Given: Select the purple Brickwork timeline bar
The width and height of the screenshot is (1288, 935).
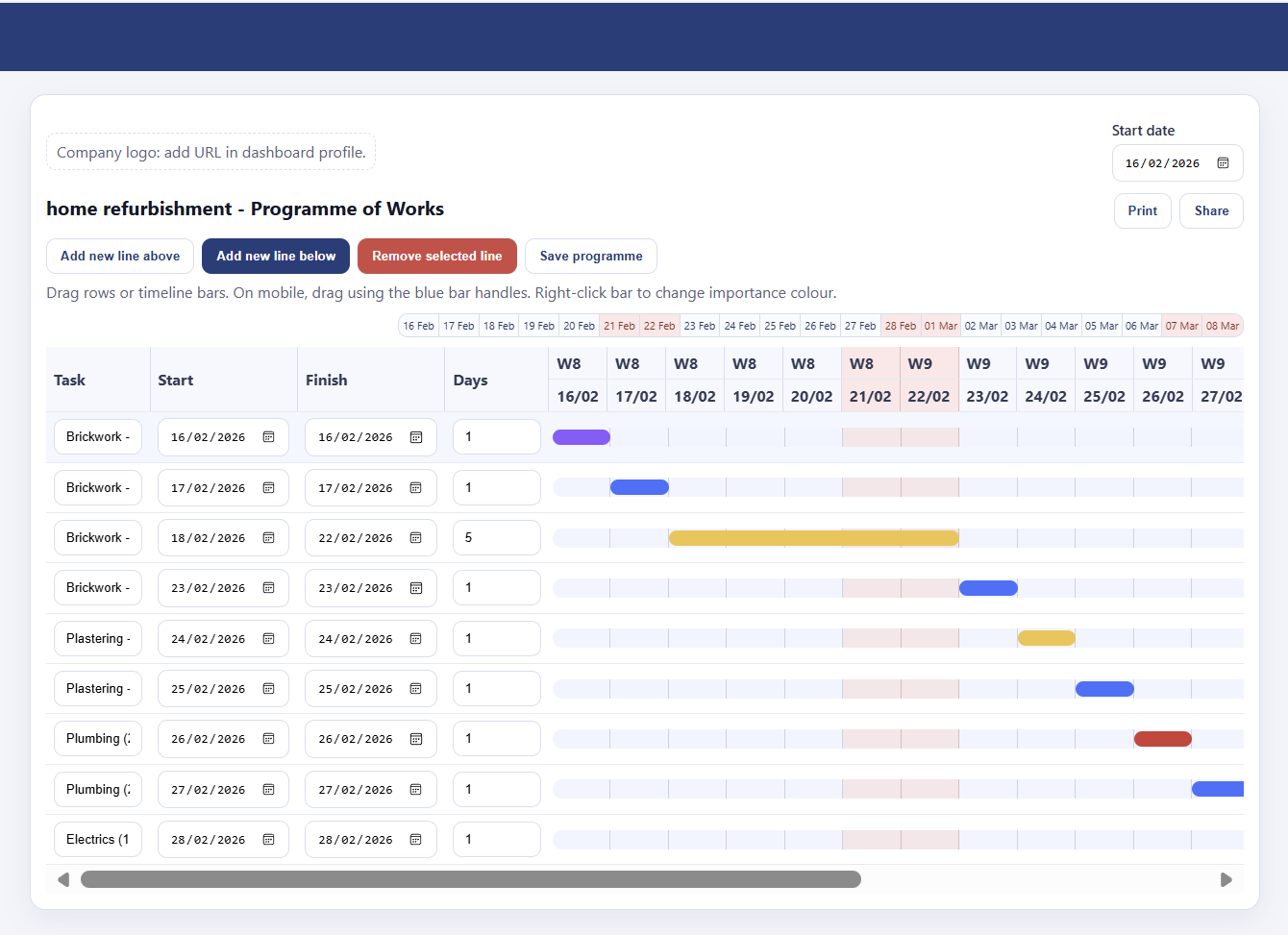Looking at the screenshot, I should [x=582, y=437].
